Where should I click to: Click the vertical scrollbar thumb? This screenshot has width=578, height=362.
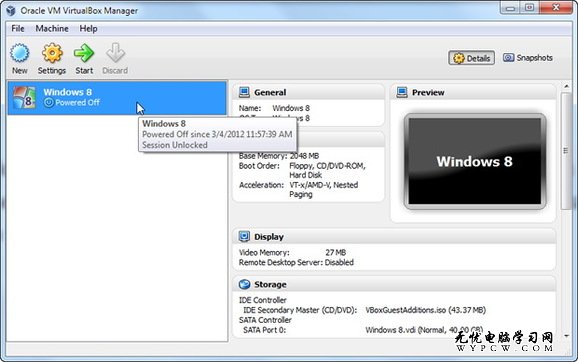point(565,151)
